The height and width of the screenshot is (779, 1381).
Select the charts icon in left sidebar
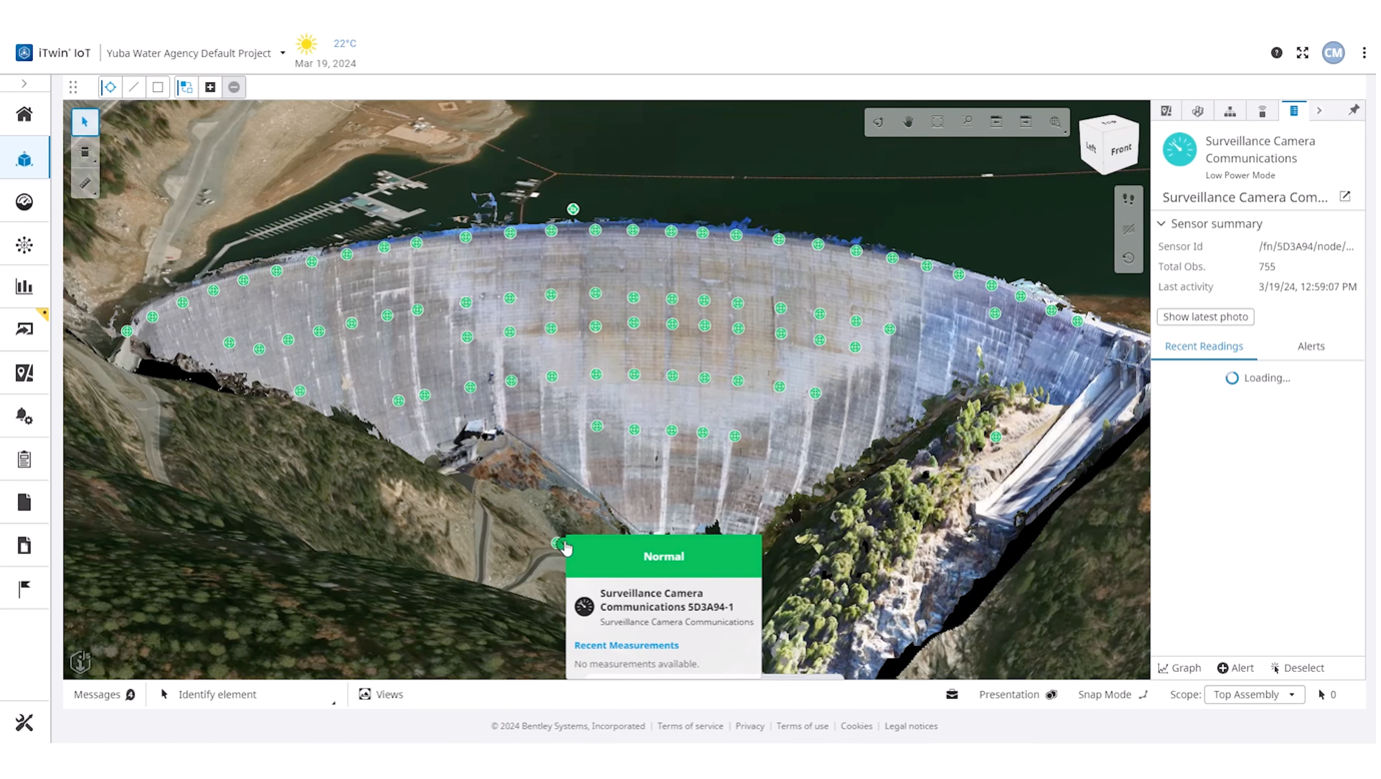coord(25,287)
